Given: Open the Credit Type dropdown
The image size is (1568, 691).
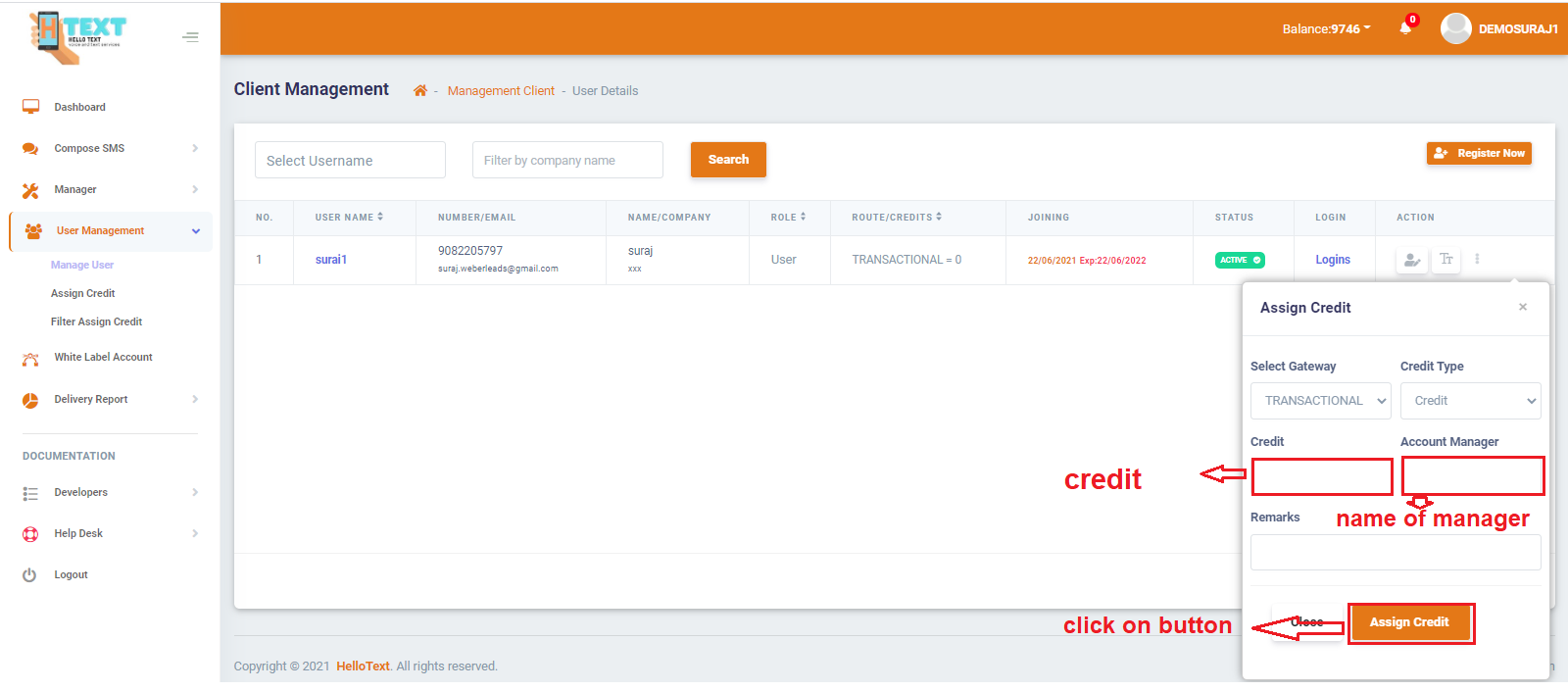Looking at the screenshot, I should (1470, 401).
